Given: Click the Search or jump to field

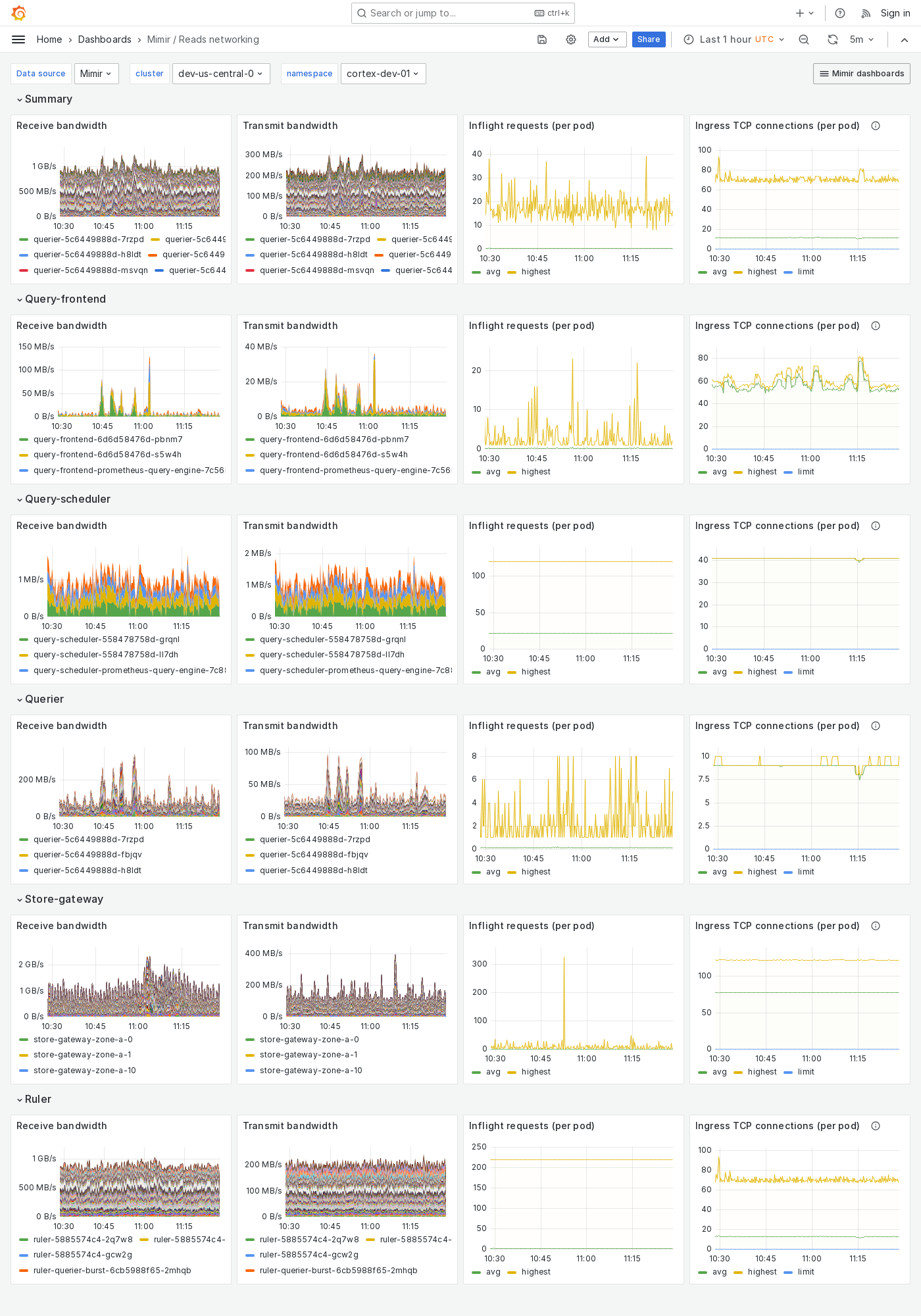Looking at the screenshot, I should coord(463,13).
